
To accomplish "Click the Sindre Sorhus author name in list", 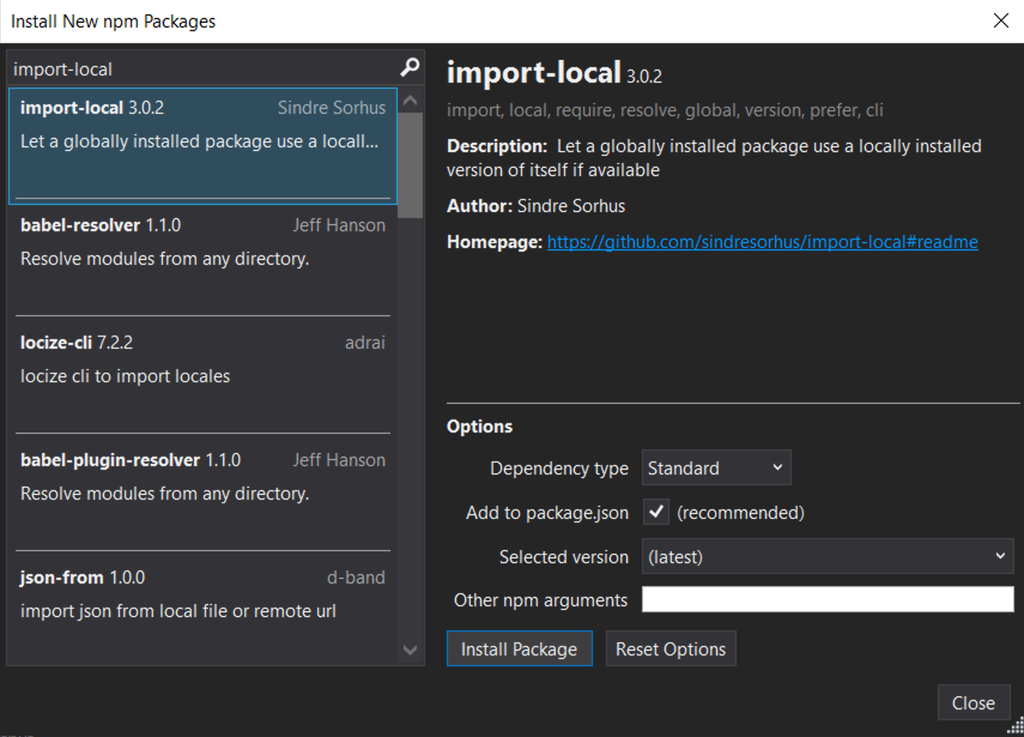I will [332, 108].
